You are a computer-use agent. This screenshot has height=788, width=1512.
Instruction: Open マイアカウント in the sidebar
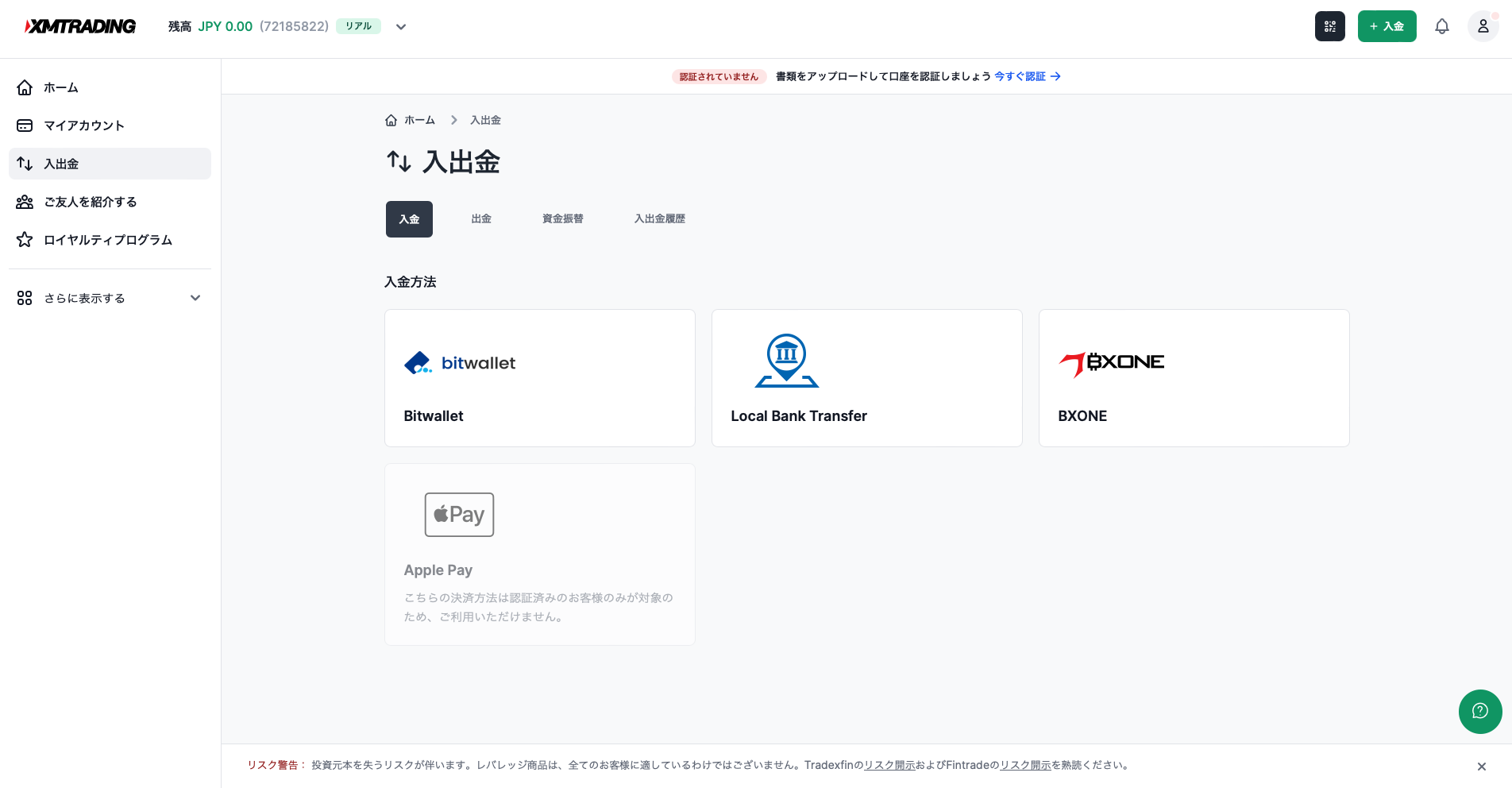(x=110, y=126)
